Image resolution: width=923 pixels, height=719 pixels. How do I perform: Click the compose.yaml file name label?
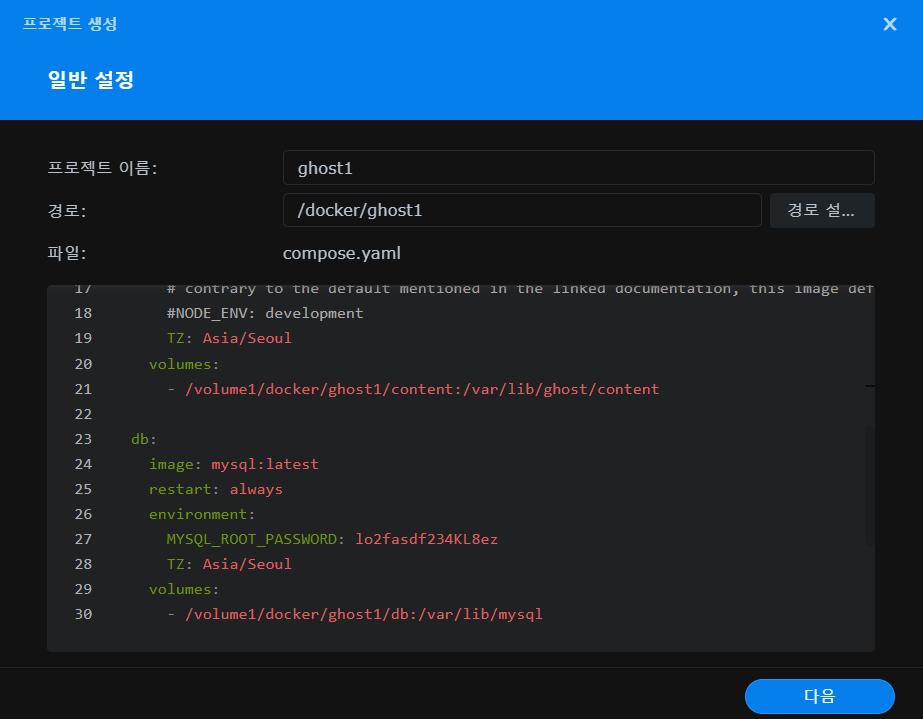[341, 253]
